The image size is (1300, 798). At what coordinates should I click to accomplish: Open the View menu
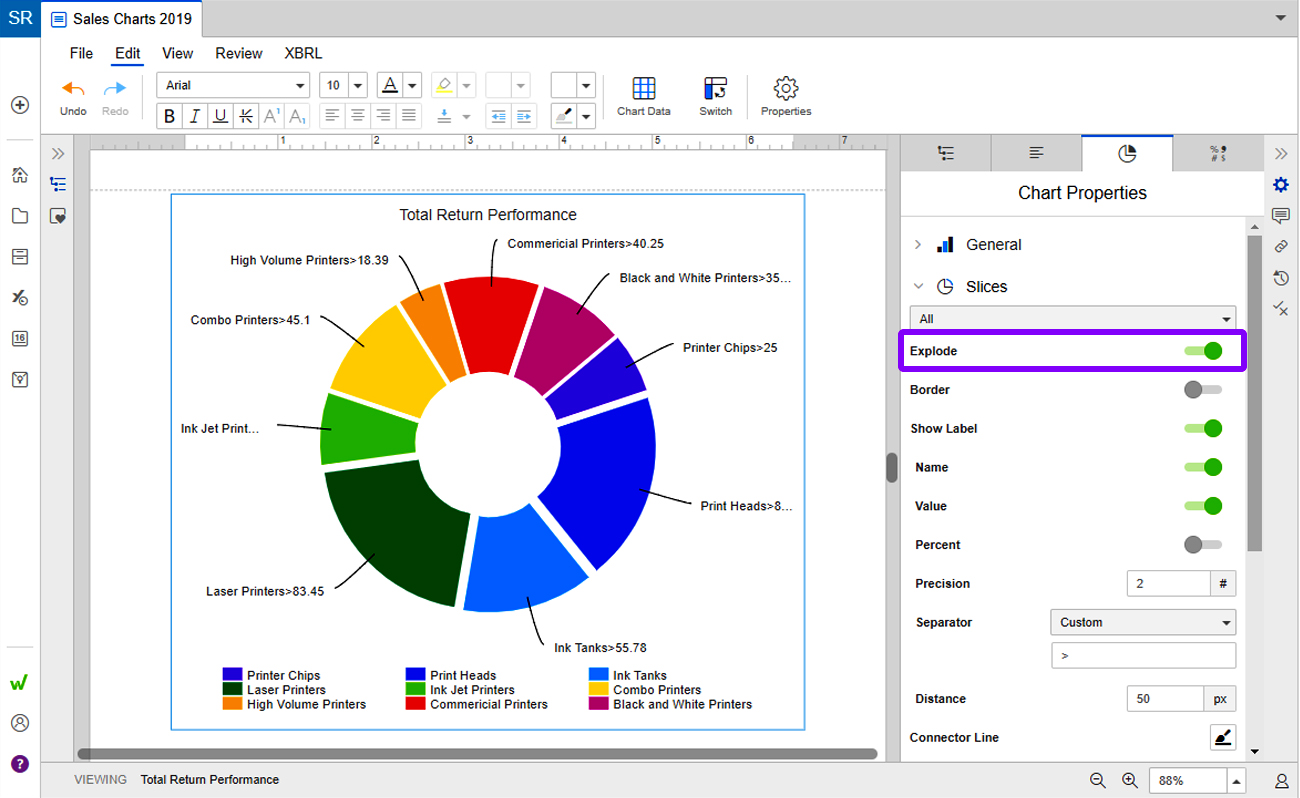coord(178,53)
